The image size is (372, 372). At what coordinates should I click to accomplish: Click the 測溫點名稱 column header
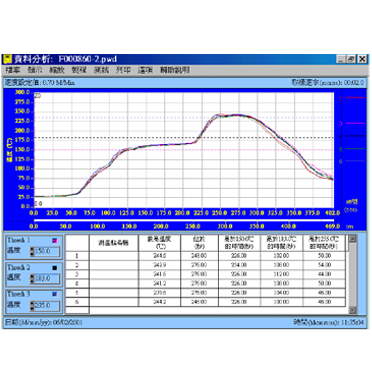[x=114, y=243]
